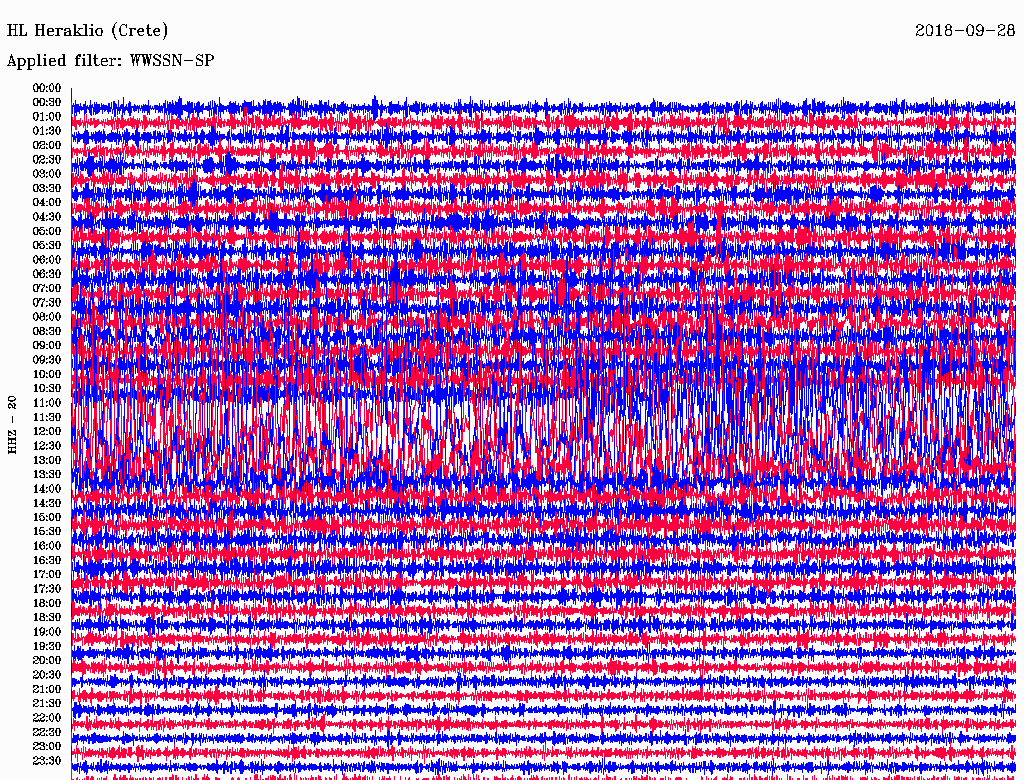Viewport: 1024px width, 780px height.
Task: Click the 13:00 time label
Action: coord(47,460)
